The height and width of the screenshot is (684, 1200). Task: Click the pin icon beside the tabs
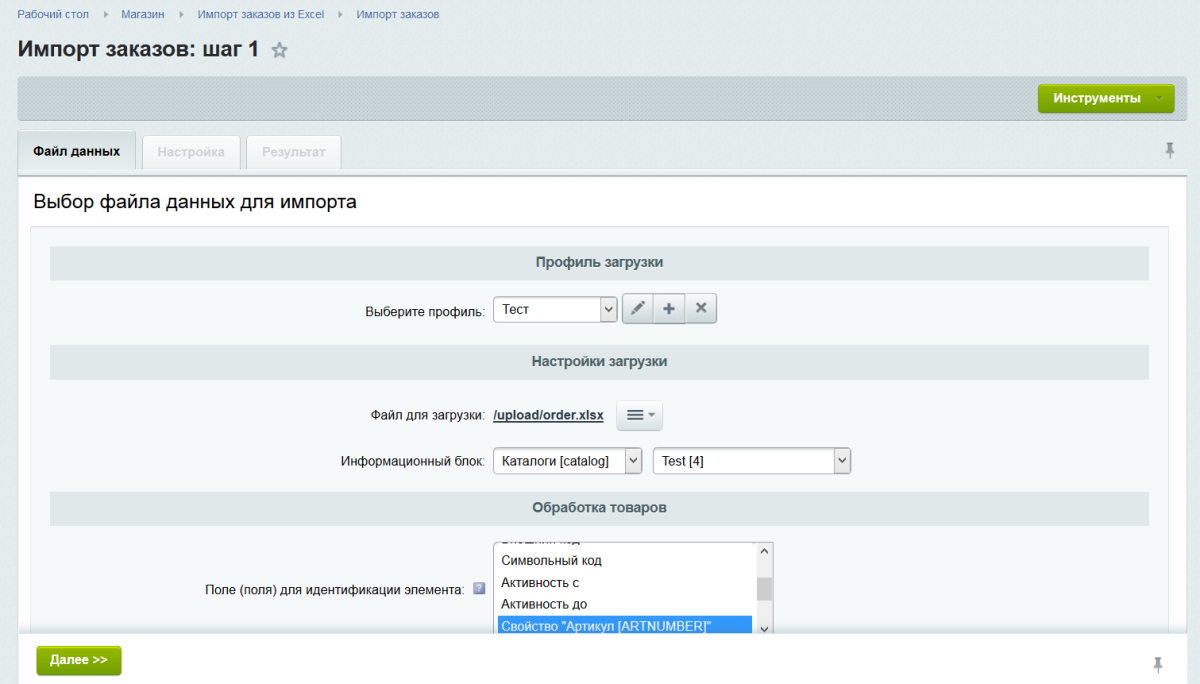coord(1169,150)
